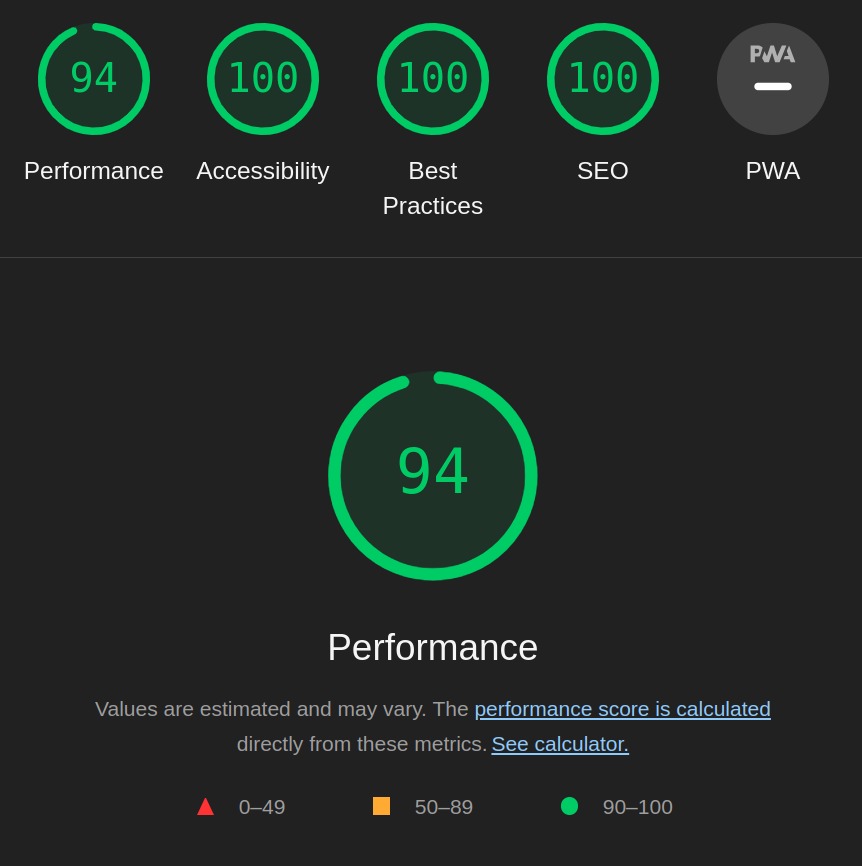Open the "performance score is calculated" link
Viewport: 862px width, 866px height.
[x=622, y=709]
